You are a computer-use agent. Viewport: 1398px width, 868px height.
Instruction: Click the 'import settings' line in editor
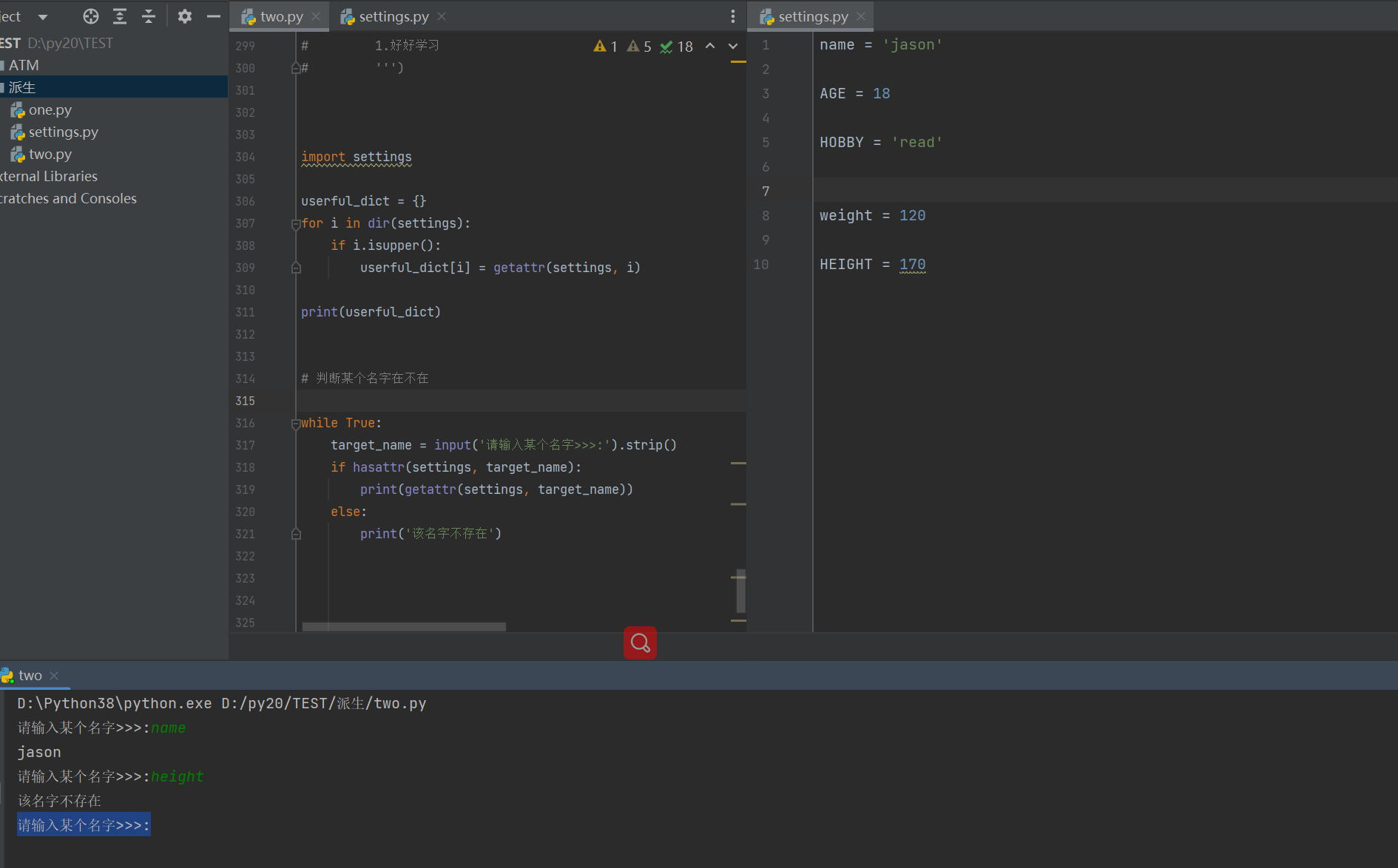click(357, 157)
